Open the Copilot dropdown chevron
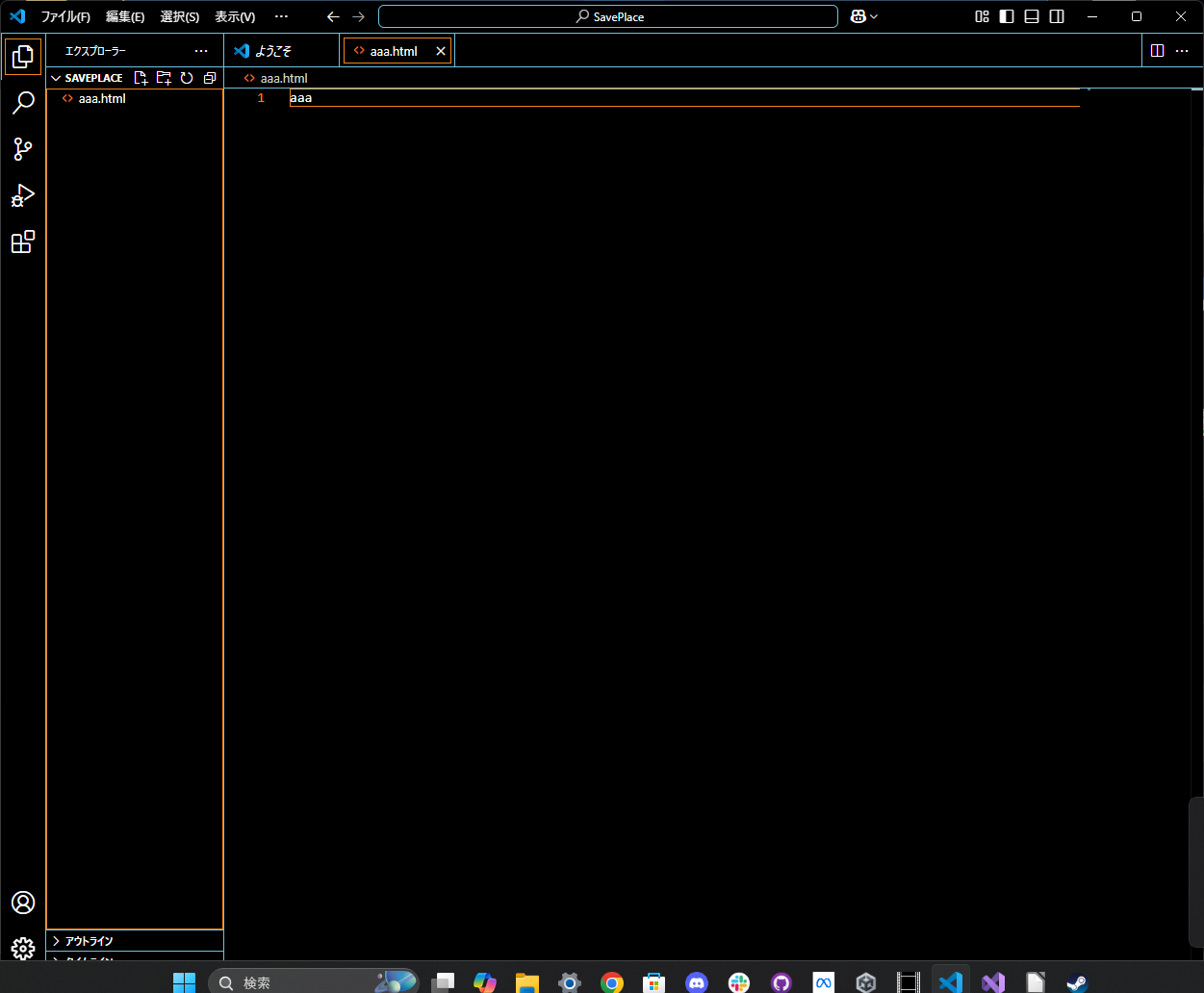 point(874,16)
